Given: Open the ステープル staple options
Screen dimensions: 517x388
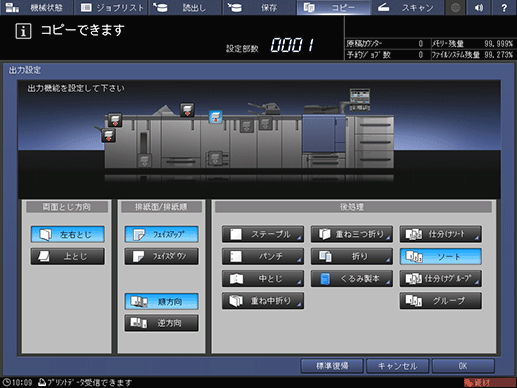Looking at the screenshot, I should click(263, 234).
